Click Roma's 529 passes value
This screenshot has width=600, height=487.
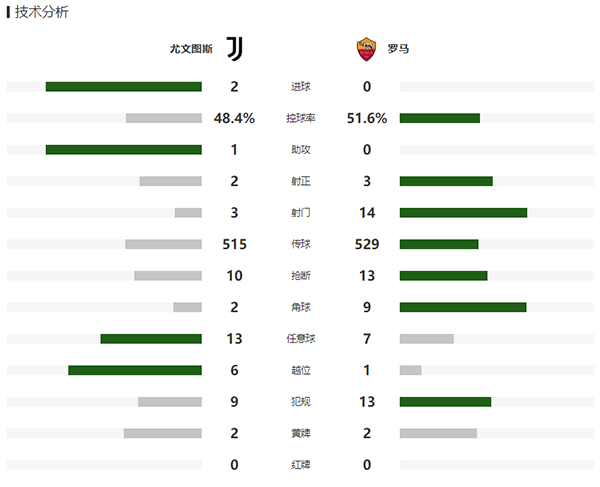tap(367, 244)
